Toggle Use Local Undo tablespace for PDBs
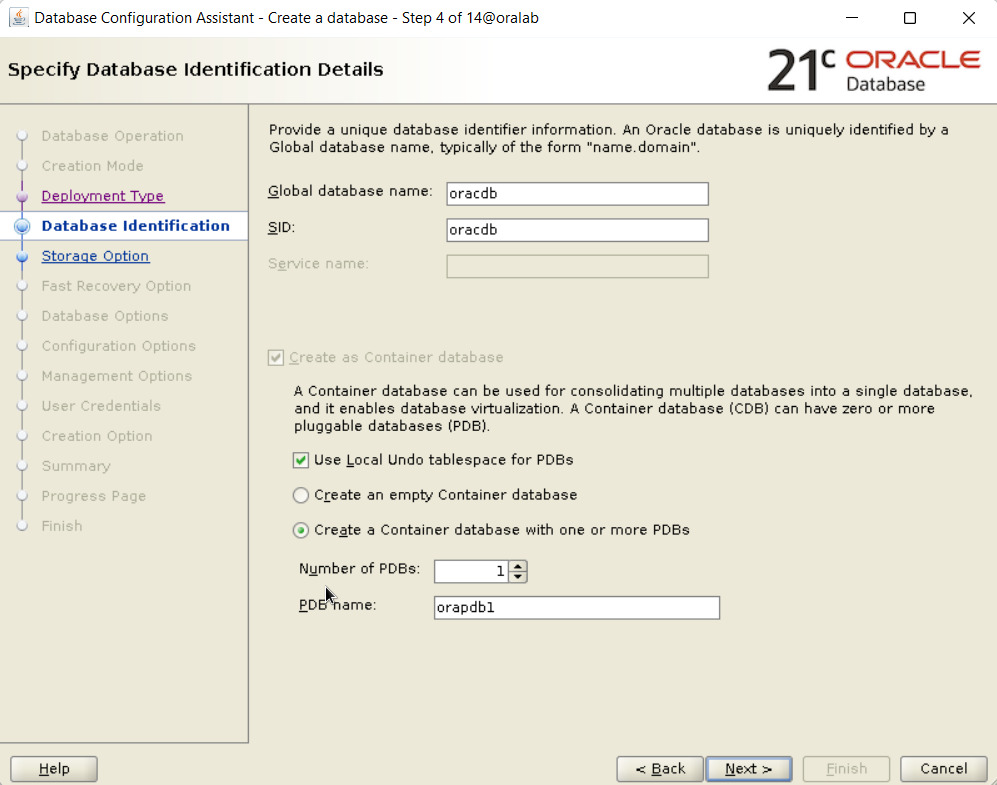Image resolution: width=997 pixels, height=785 pixels. click(x=301, y=460)
